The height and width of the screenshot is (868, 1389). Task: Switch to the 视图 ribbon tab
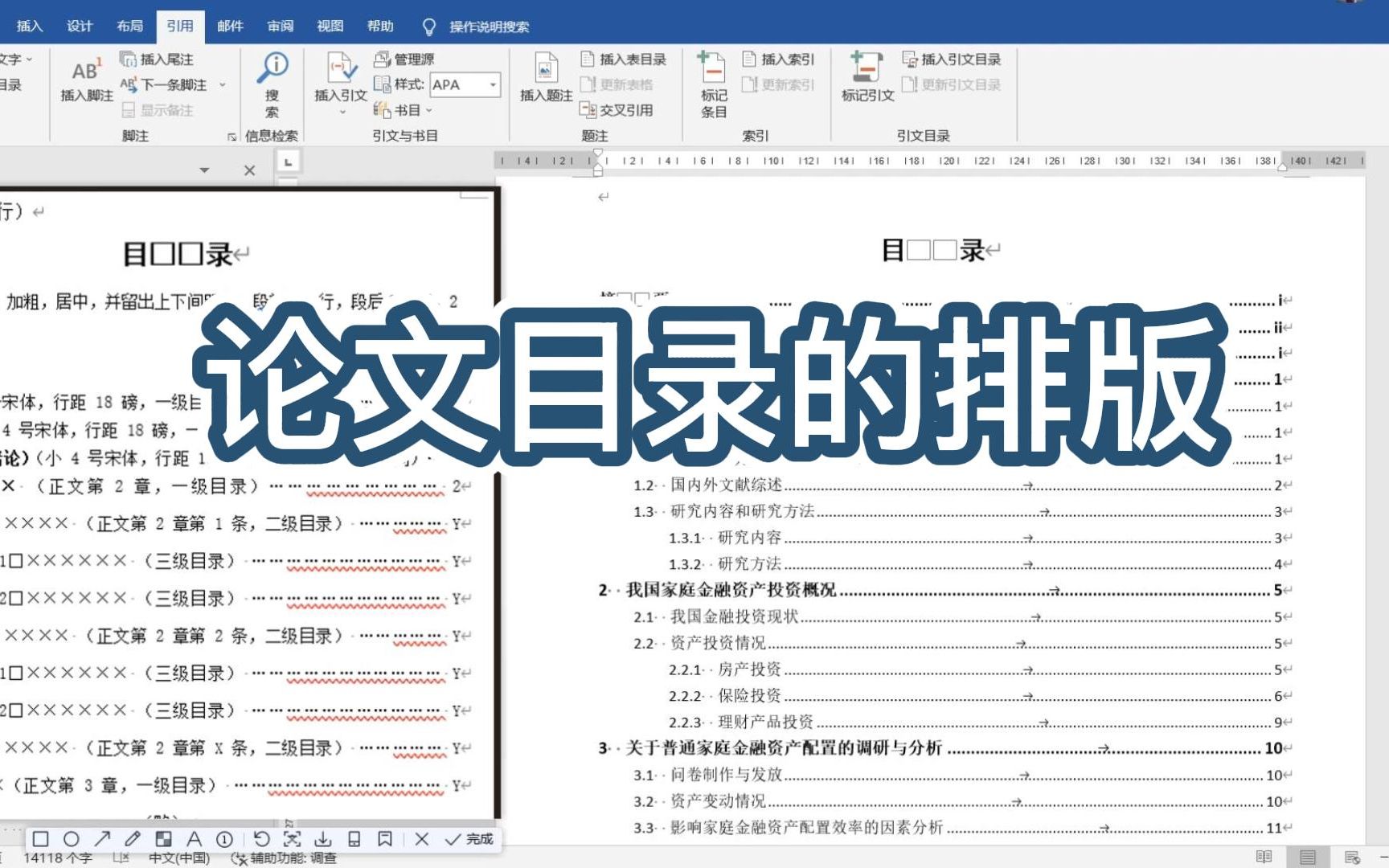tap(330, 26)
